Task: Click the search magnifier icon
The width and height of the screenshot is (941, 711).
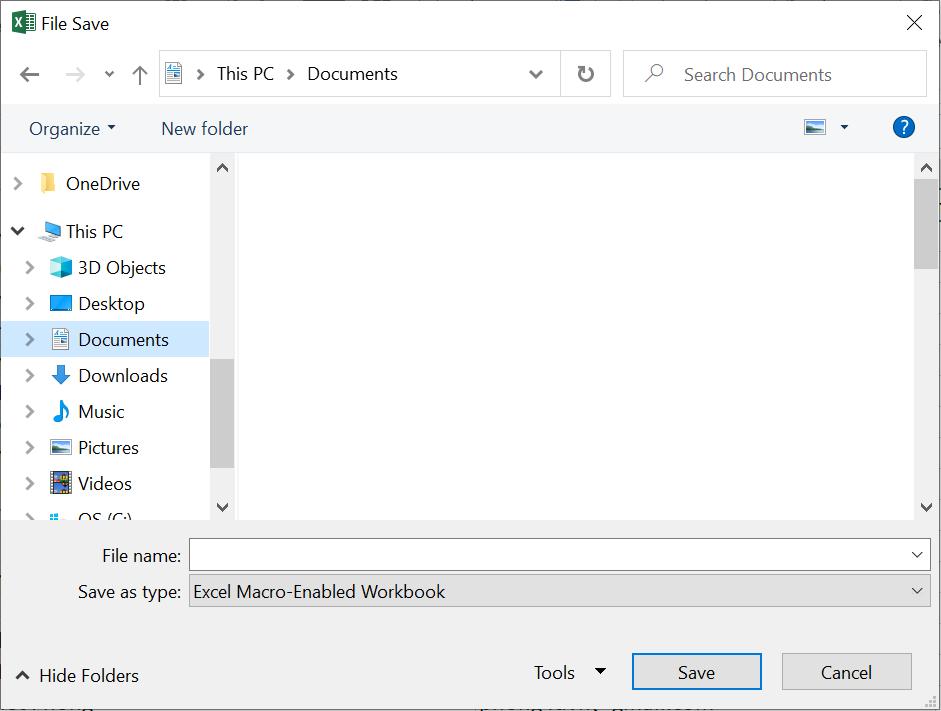Action: 654,73
